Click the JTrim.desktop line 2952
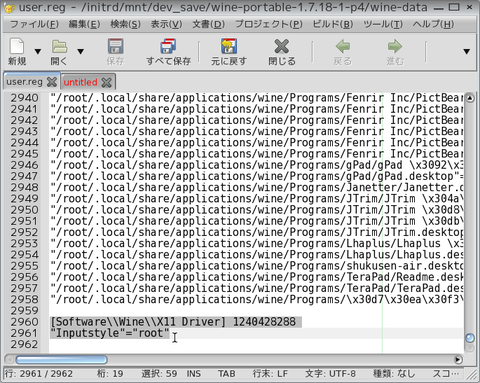 (256, 232)
